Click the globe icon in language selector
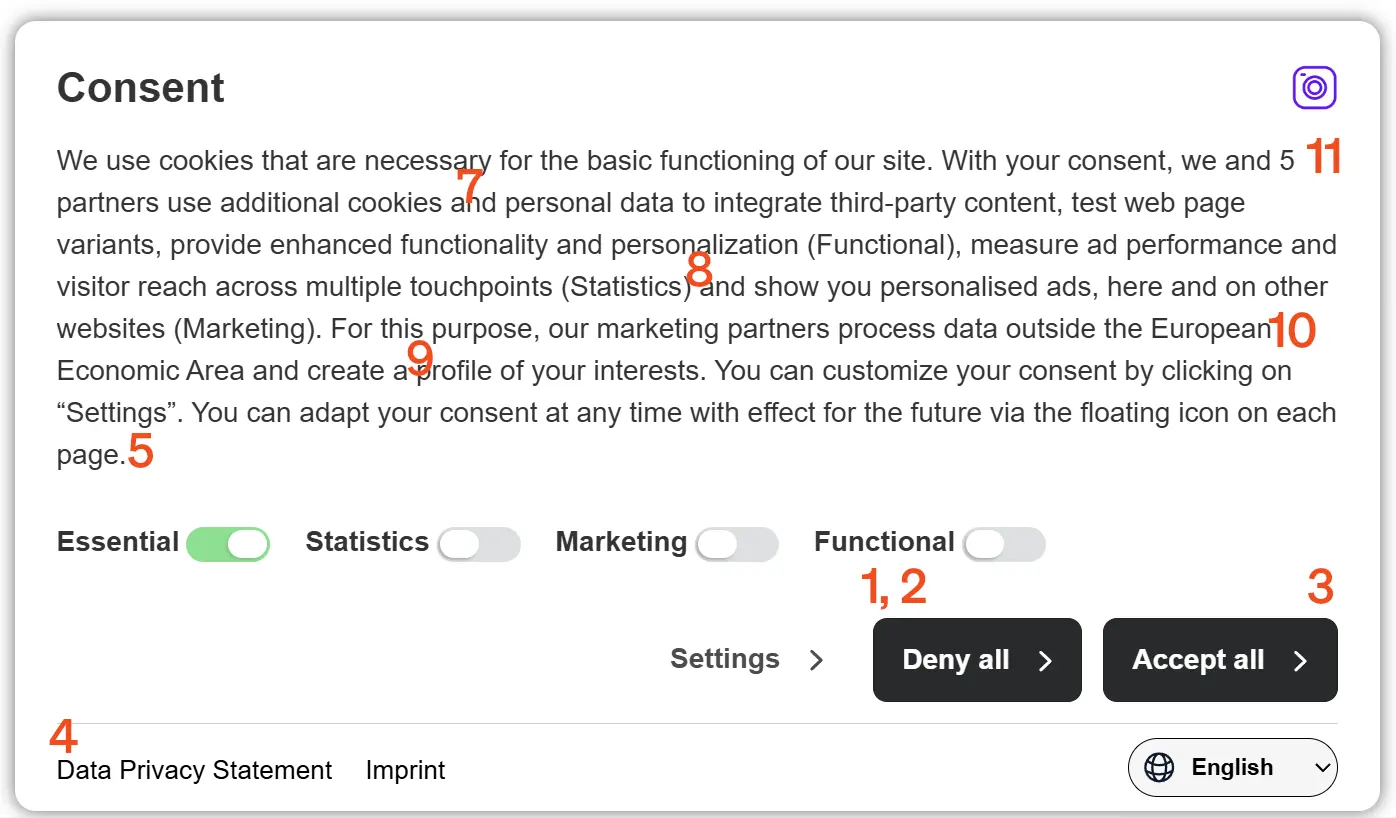The width and height of the screenshot is (1396, 818). tap(1159, 768)
